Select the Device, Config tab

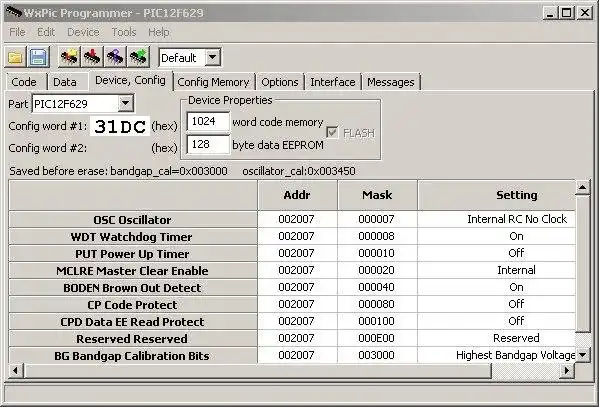pos(130,81)
